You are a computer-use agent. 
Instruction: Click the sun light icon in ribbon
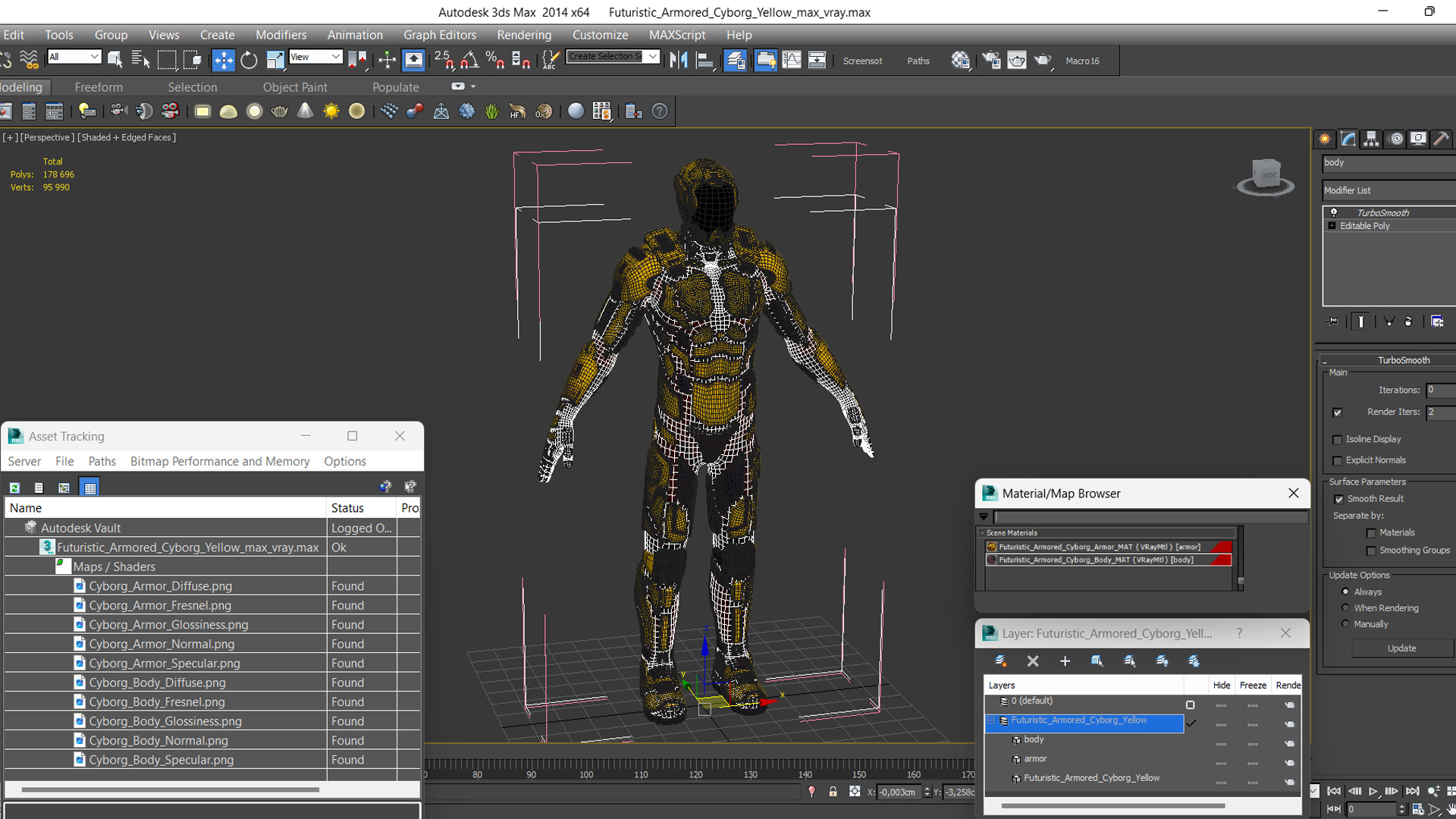pyautogui.click(x=331, y=111)
